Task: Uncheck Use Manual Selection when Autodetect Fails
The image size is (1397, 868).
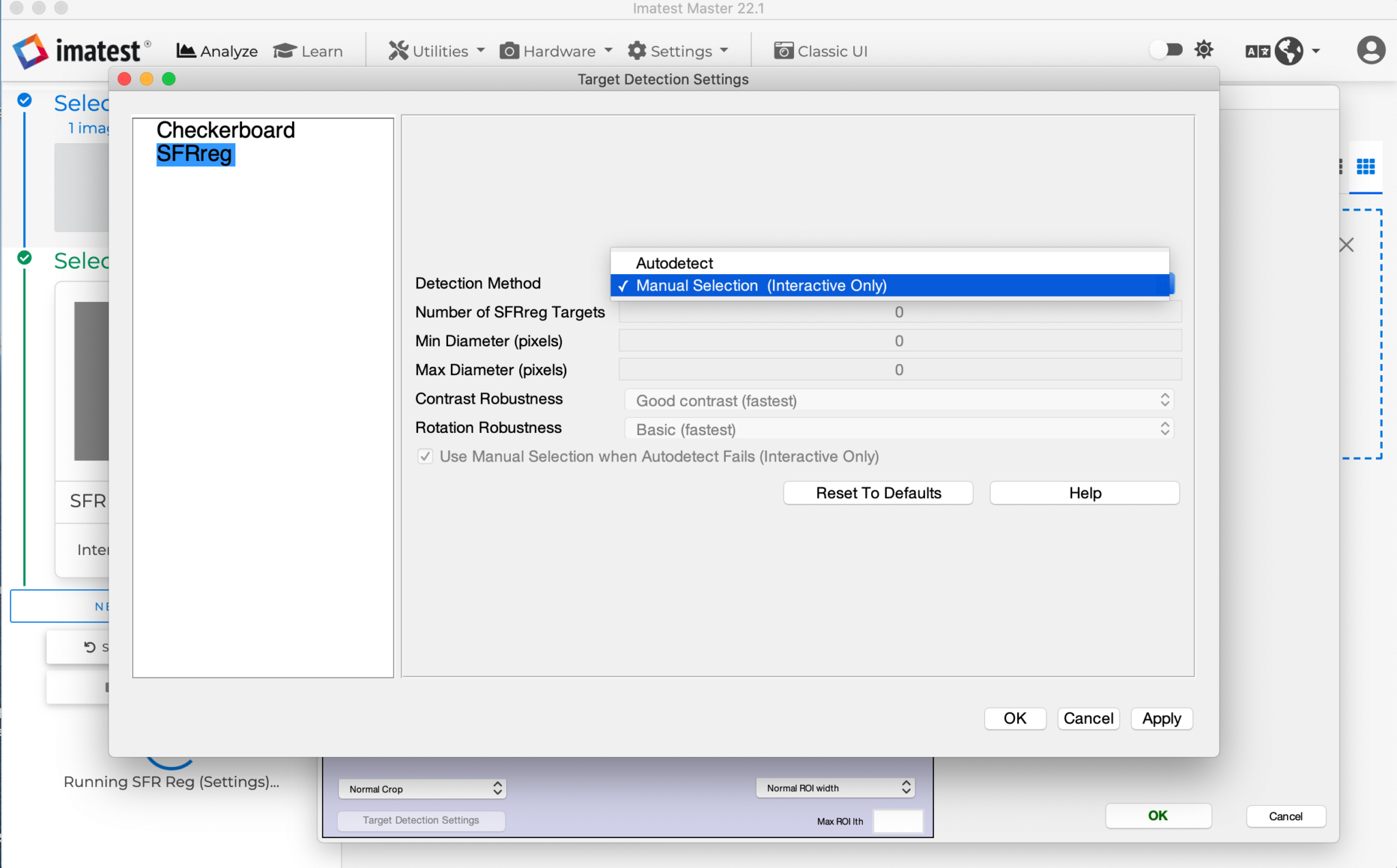Action: (425, 457)
